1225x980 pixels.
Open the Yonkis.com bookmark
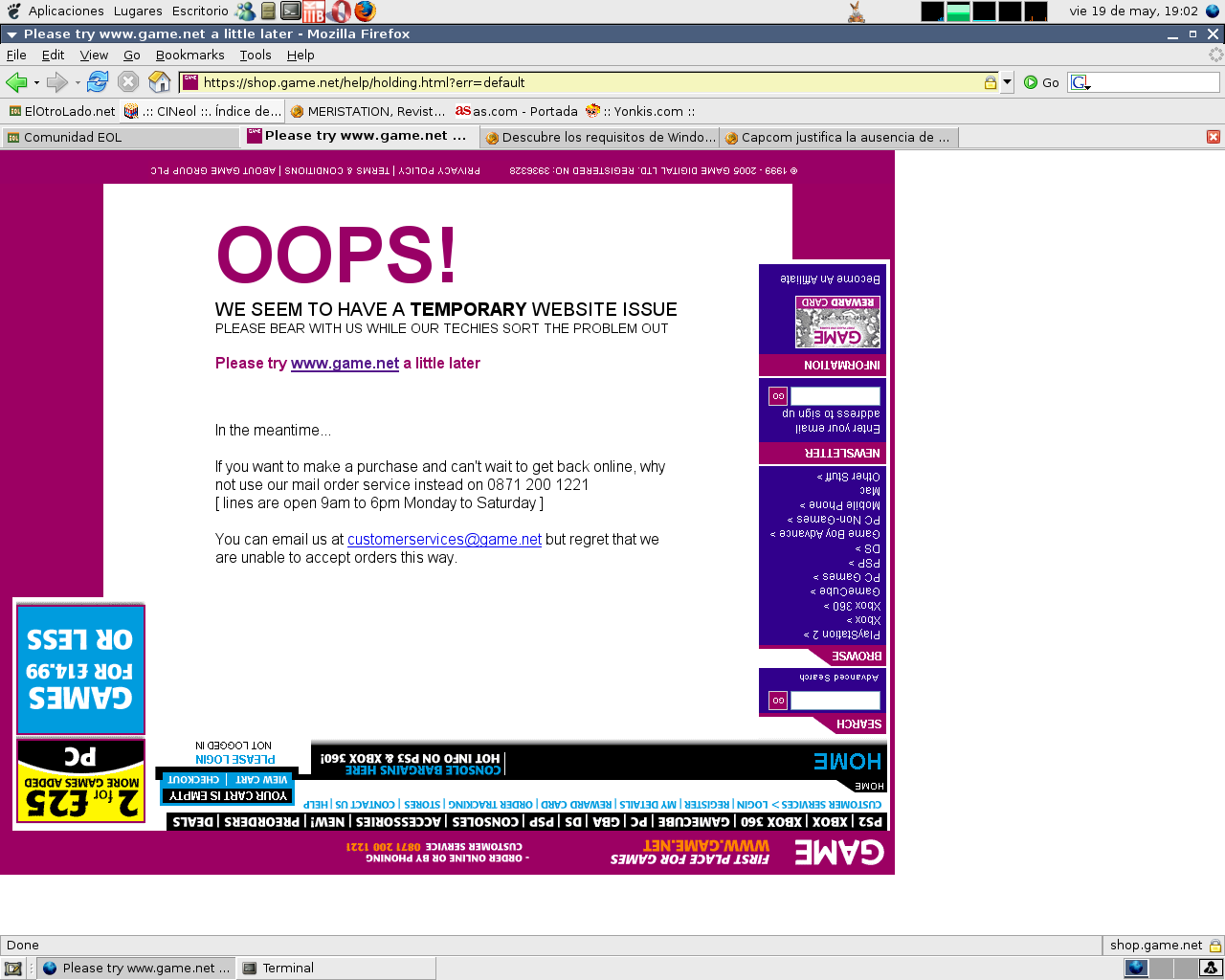640,111
